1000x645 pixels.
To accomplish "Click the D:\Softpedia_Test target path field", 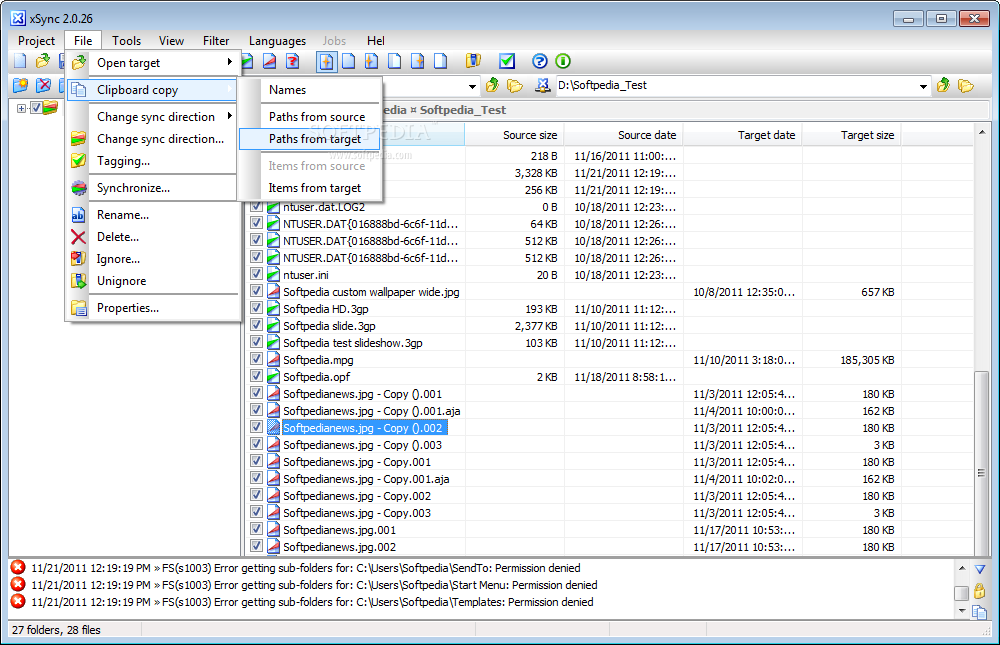I will tap(737, 85).
